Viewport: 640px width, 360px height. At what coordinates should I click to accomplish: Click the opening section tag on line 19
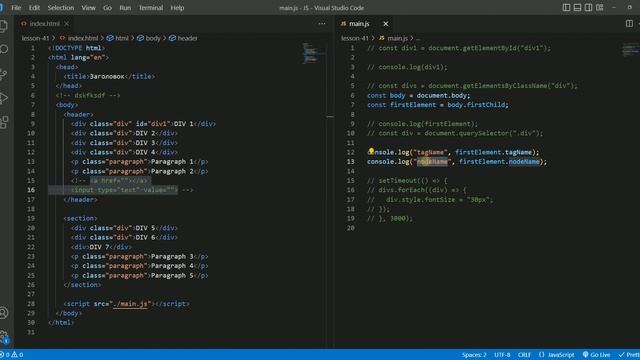[x=80, y=218]
